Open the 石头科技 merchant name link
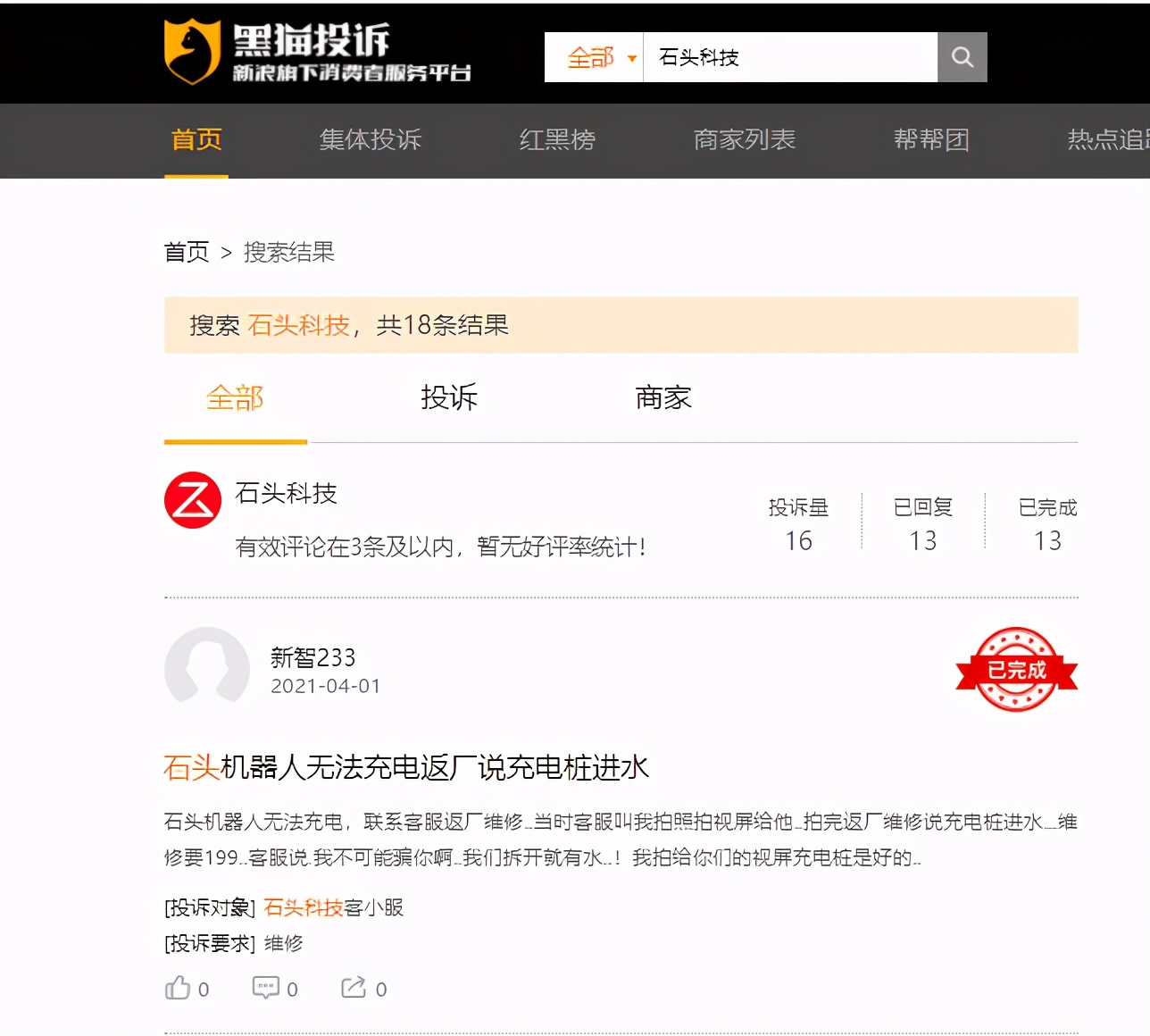Screen dimensions: 1150x1036 (x=286, y=493)
